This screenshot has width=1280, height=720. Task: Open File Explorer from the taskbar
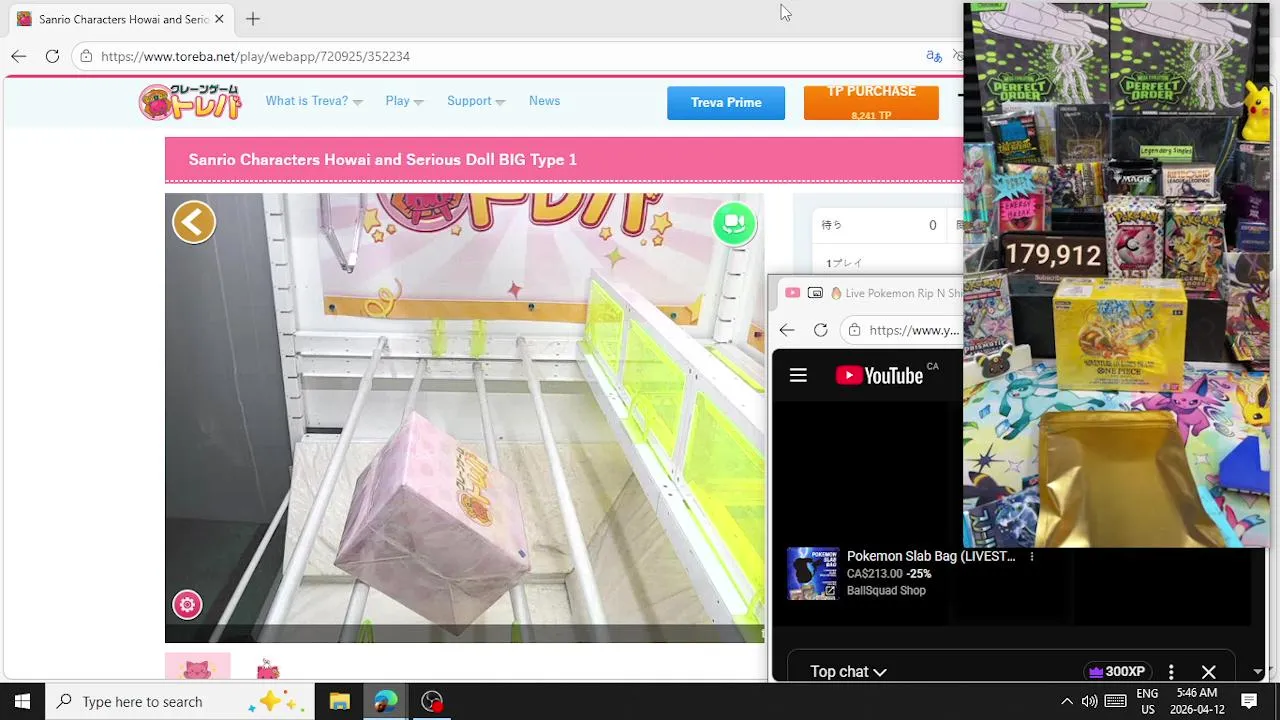click(340, 701)
